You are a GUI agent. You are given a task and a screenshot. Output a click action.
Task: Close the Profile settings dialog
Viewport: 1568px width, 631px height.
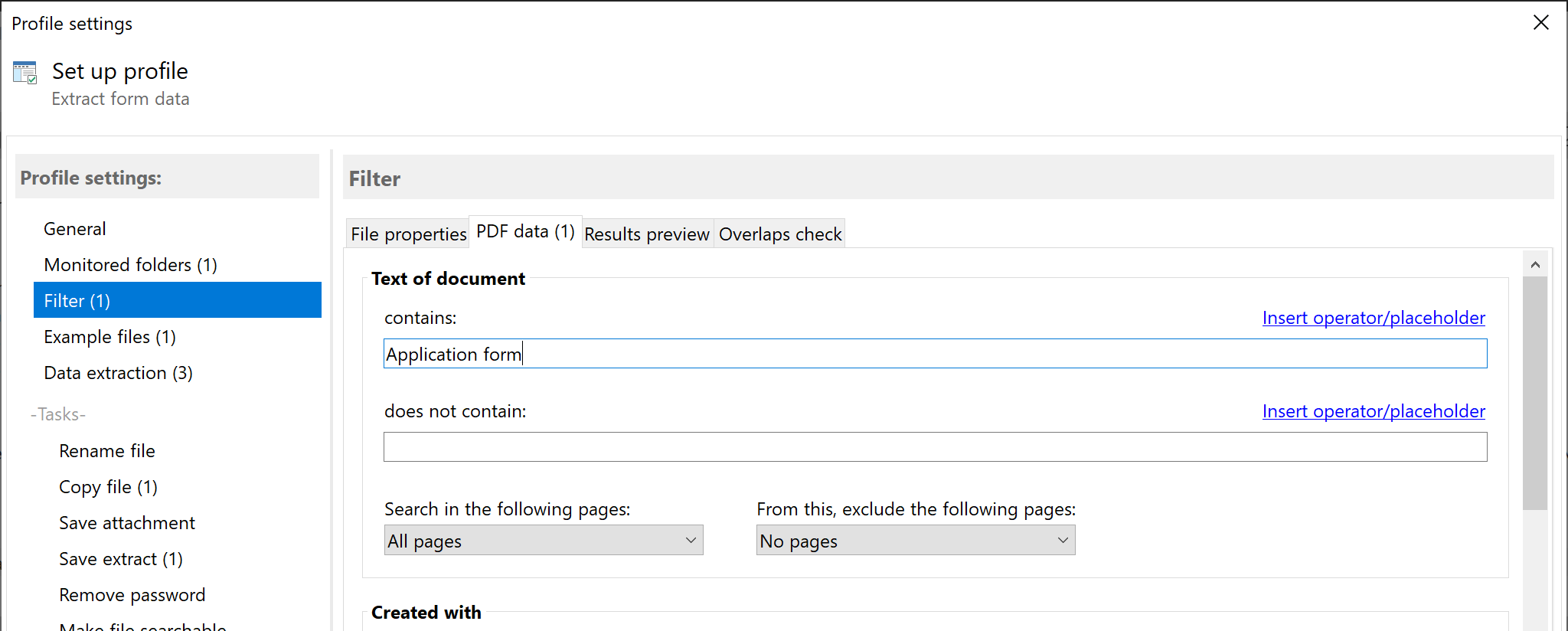coord(1541,23)
